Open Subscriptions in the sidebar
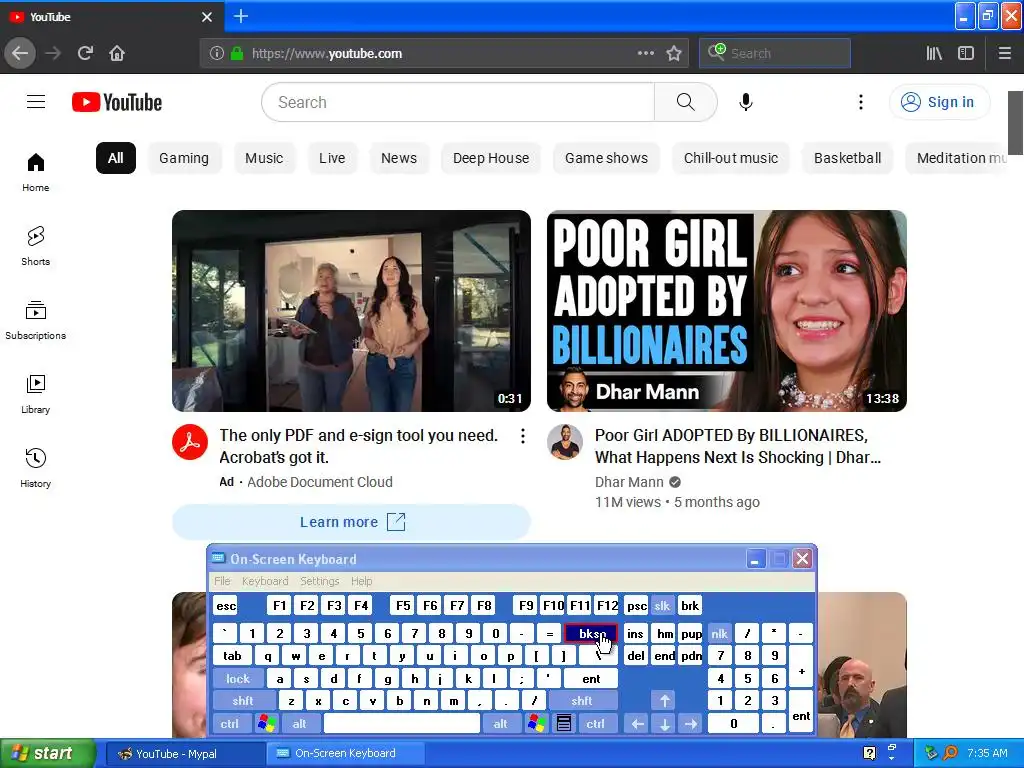Screen dimensions: 1024x768 point(36,319)
